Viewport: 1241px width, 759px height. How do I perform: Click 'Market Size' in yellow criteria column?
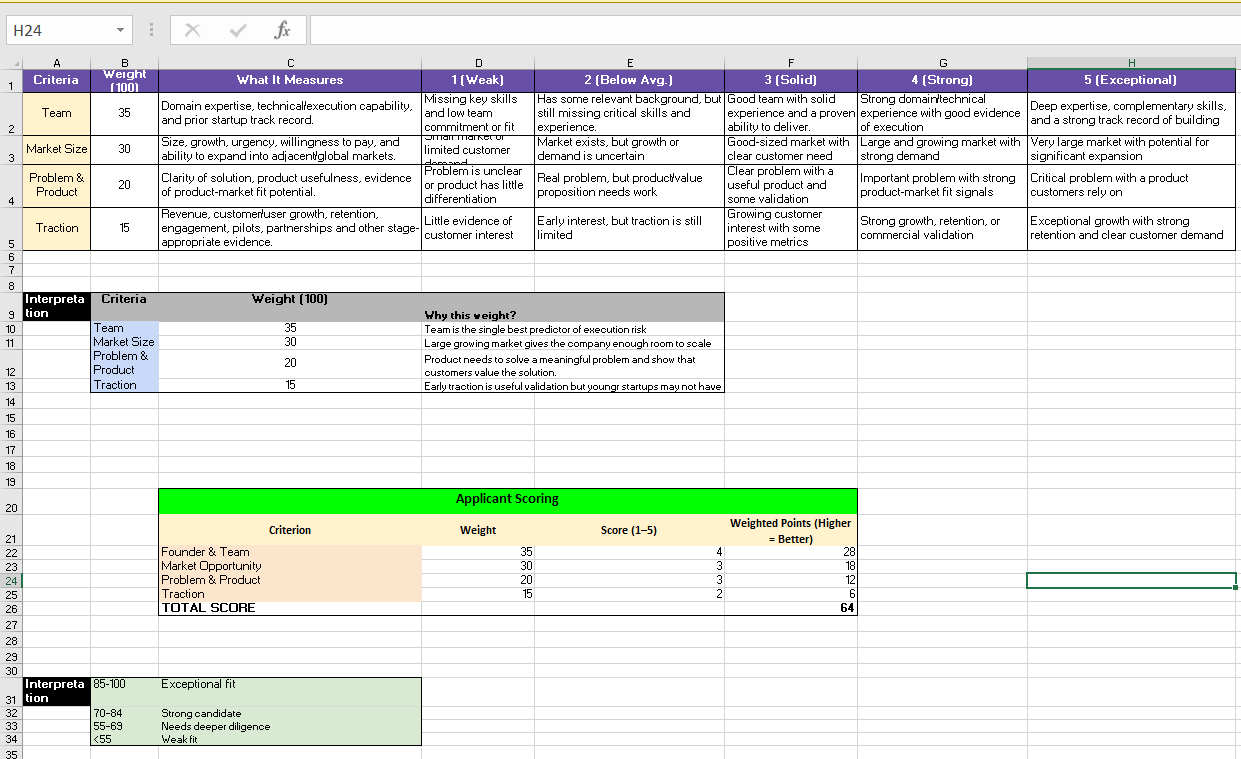tap(57, 149)
